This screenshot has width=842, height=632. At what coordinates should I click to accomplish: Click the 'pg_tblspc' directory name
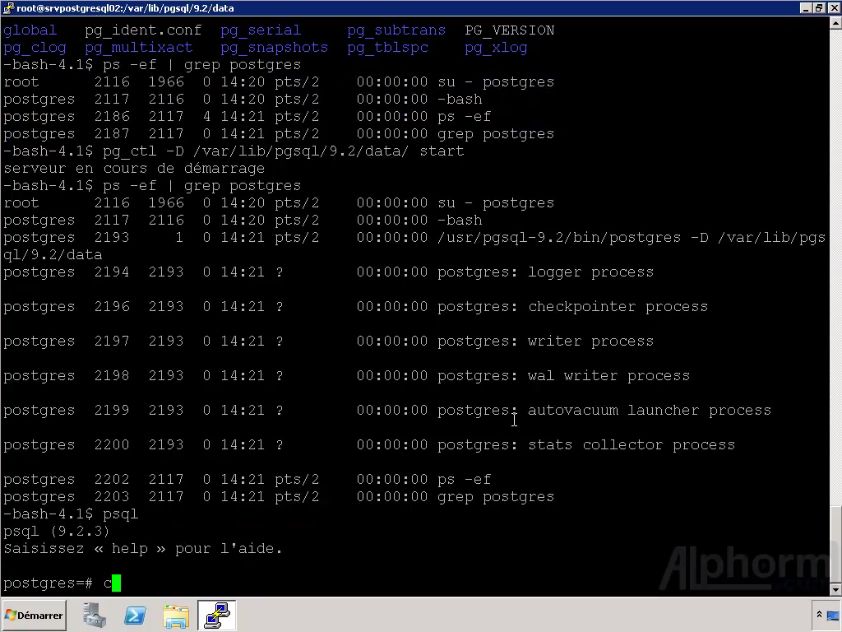coord(388,48)
